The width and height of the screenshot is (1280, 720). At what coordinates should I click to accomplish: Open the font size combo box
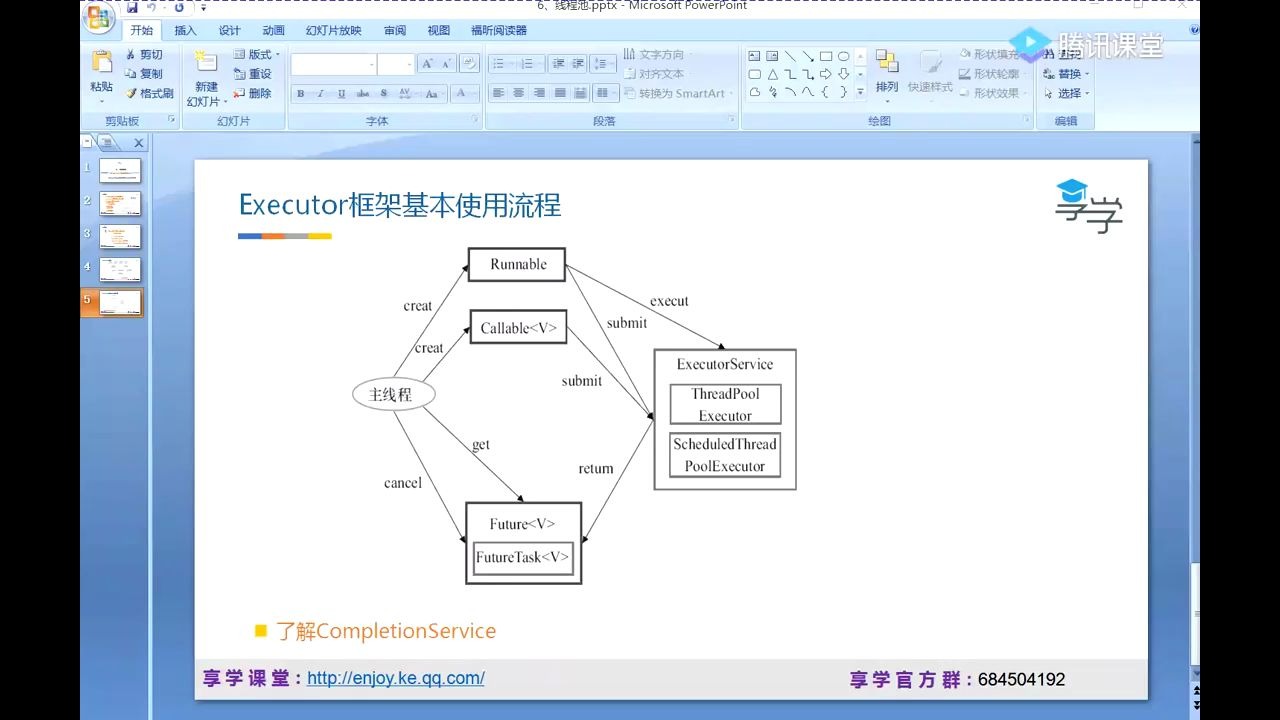click(396, 64)
